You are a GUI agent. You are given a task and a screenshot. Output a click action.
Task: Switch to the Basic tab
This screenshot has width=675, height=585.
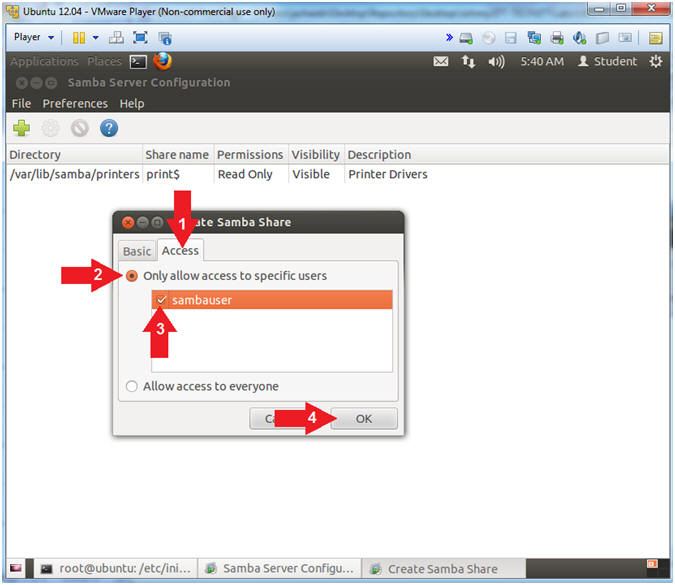tap(137, 251)
